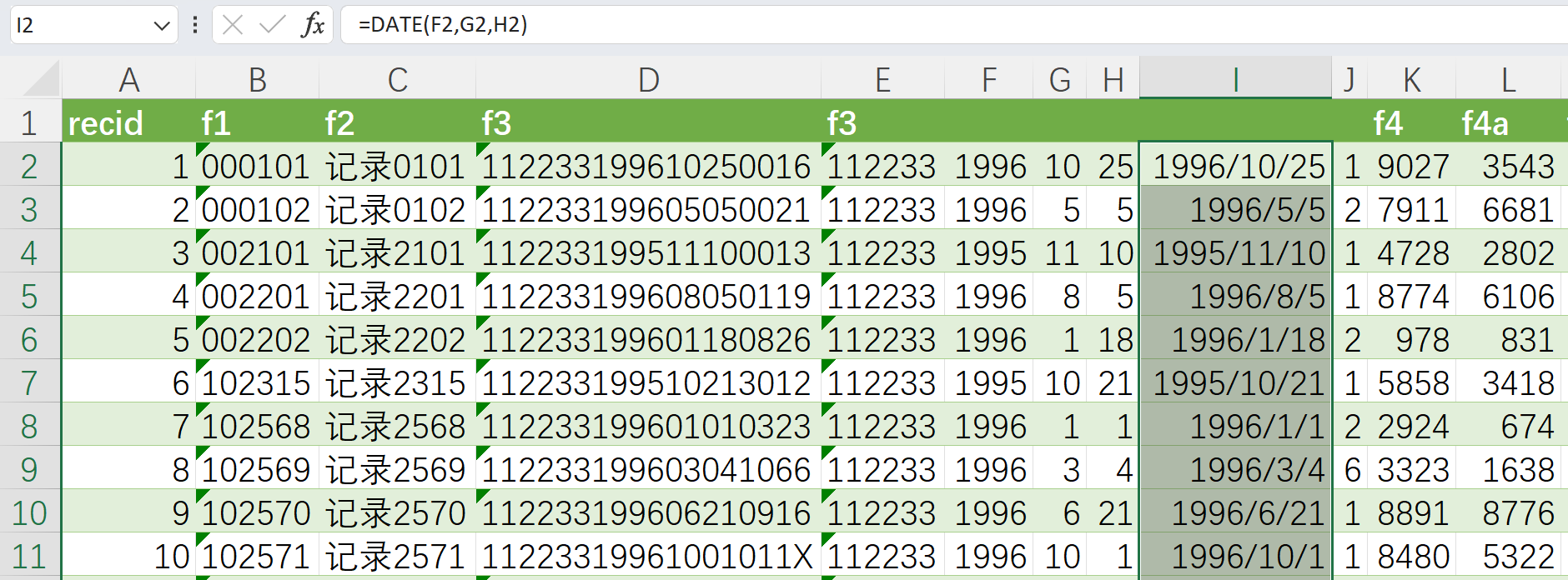Image resolution: width=1568 pixels, height=580 pixels.
Task: Click the cell with ID 11223319961001011X
Action: tap(647, 557)
